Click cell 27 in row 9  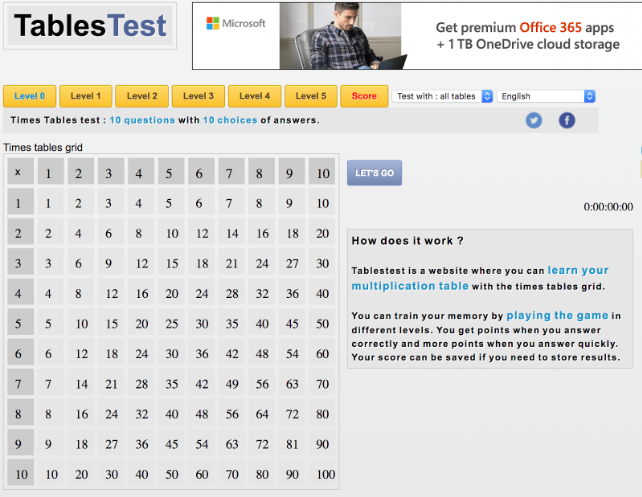(x=111, y=443)
